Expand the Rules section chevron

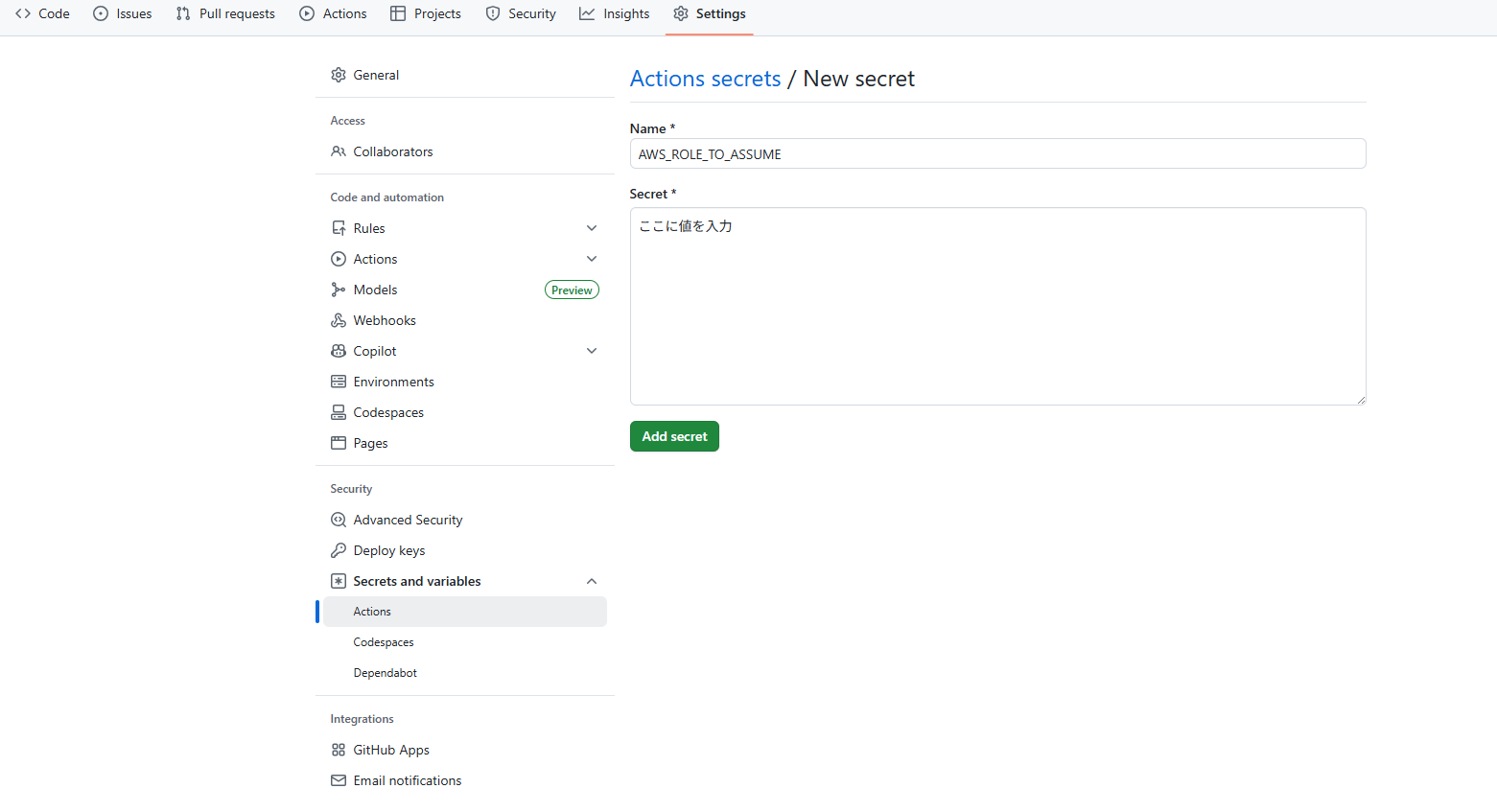pos(592,227)
